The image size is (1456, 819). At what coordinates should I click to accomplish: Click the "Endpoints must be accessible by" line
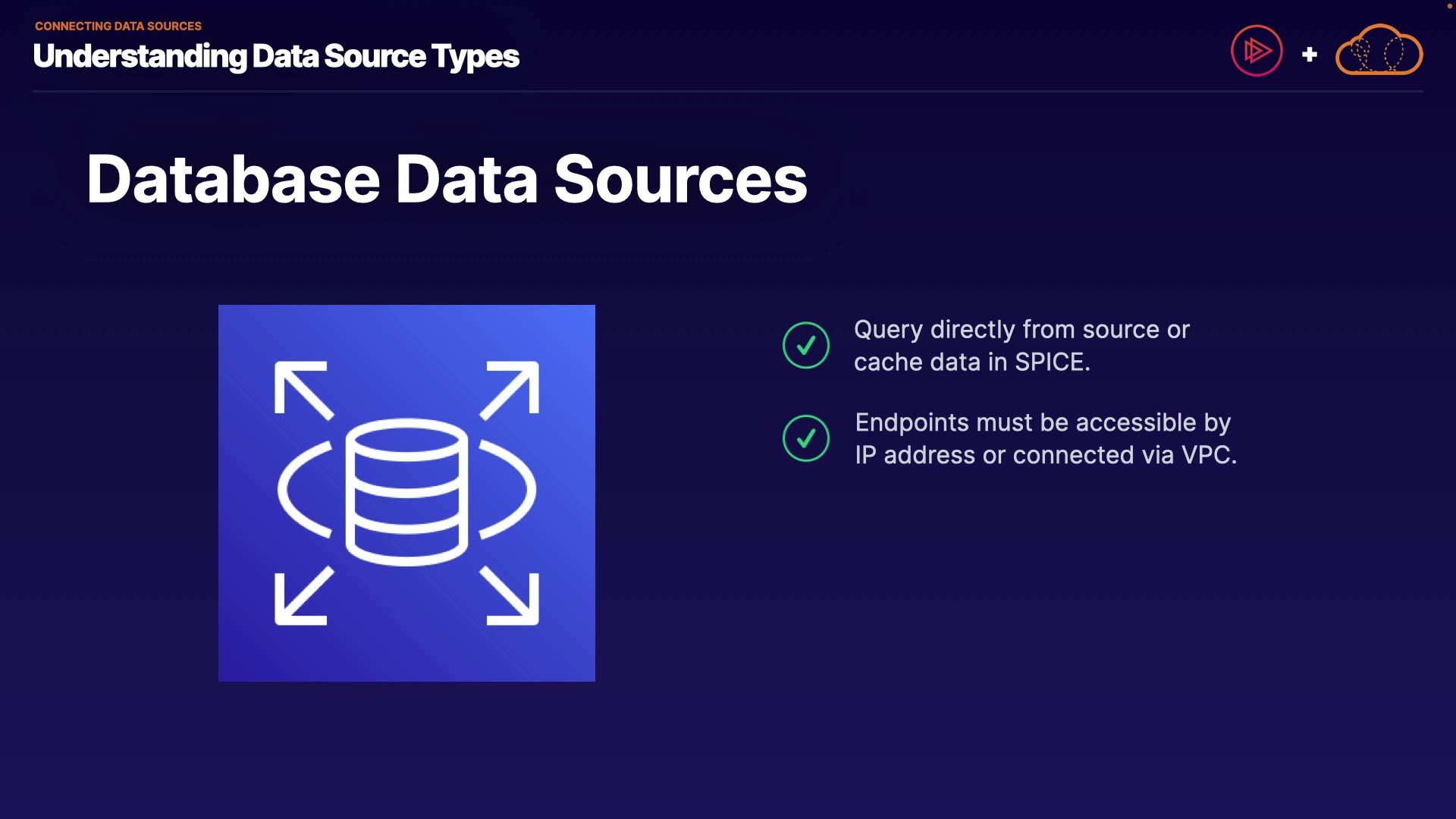[1043, 422]
